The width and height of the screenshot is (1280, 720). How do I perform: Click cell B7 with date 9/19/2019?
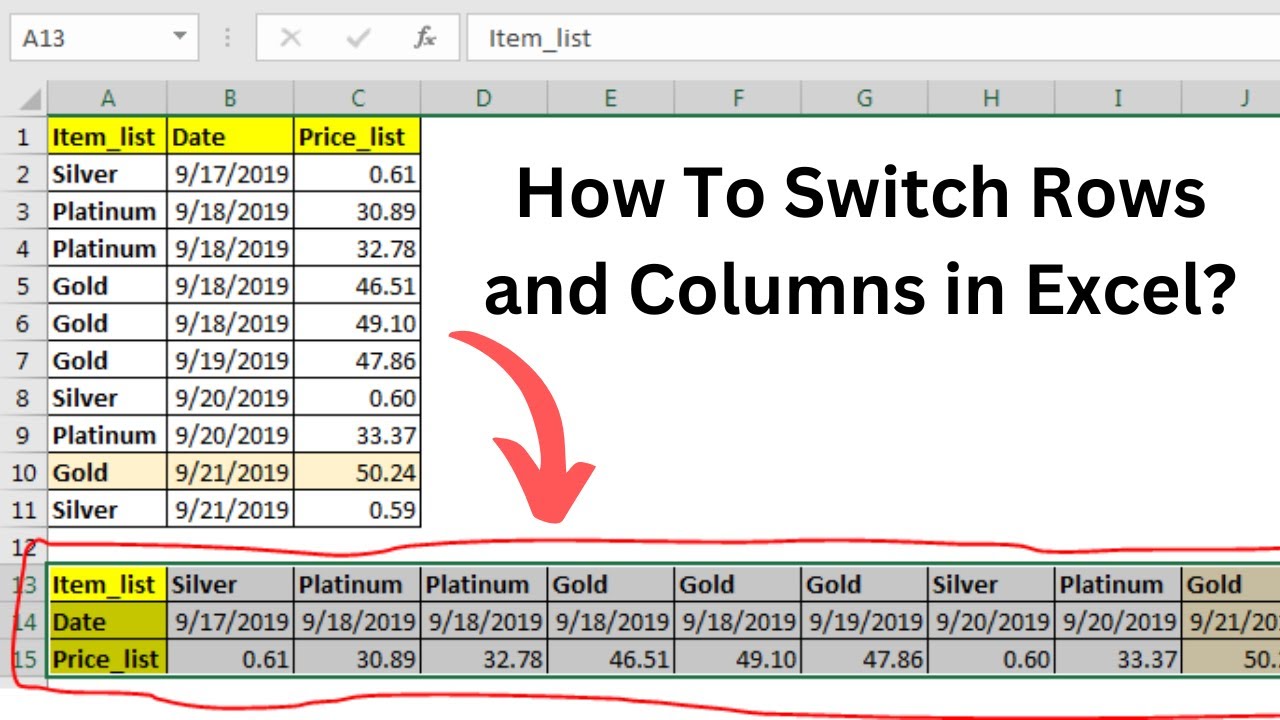(230, 361)
